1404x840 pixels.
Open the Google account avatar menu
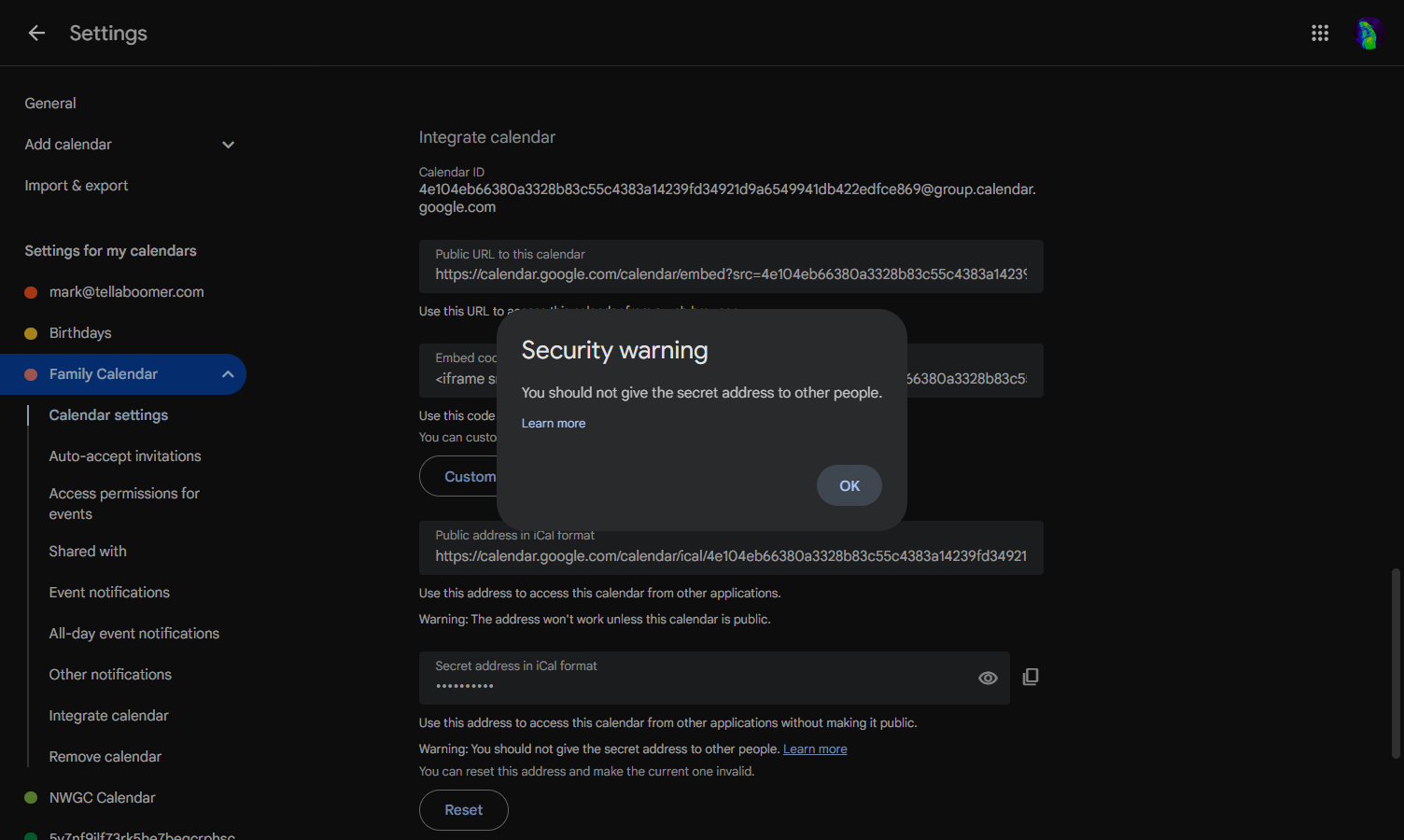click(1367, 34)
